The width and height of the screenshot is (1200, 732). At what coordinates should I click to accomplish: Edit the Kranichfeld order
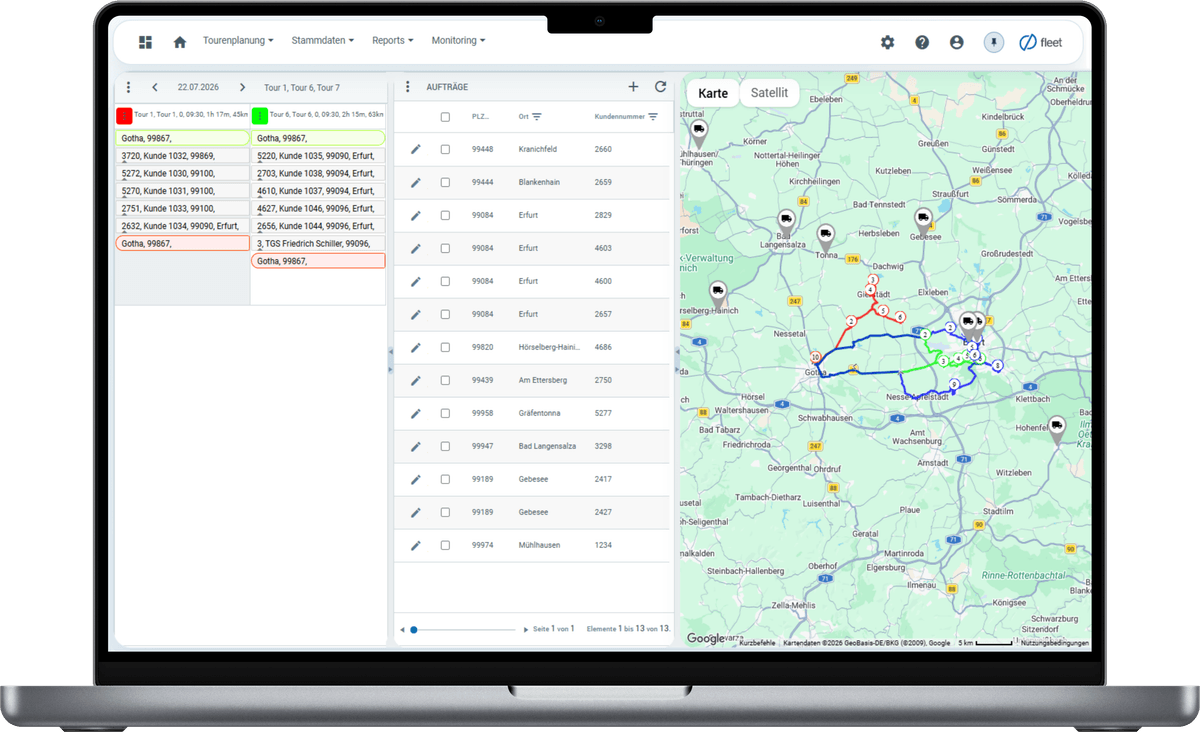416,149
